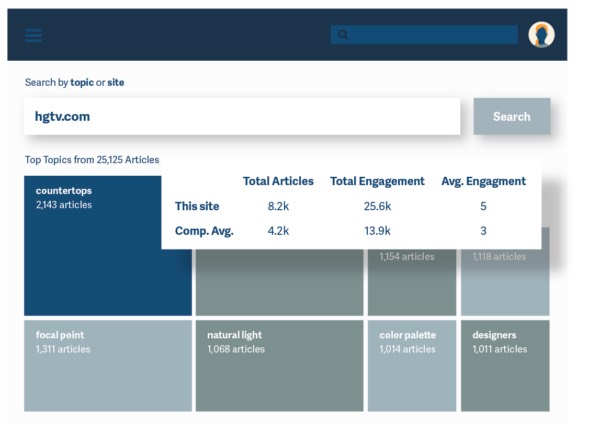Click the Total Articles column header
This screenshot has height=432, width=600.
tap(278, 181)
